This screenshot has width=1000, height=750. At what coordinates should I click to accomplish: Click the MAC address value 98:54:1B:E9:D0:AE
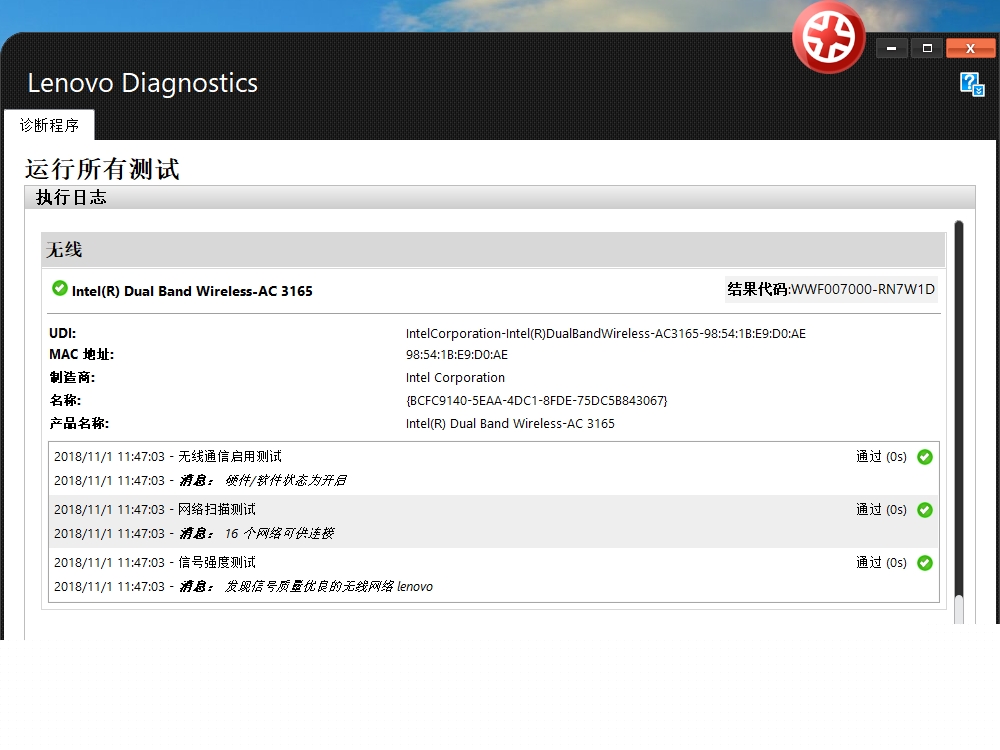pyautogui.click(x=456, y=355)
